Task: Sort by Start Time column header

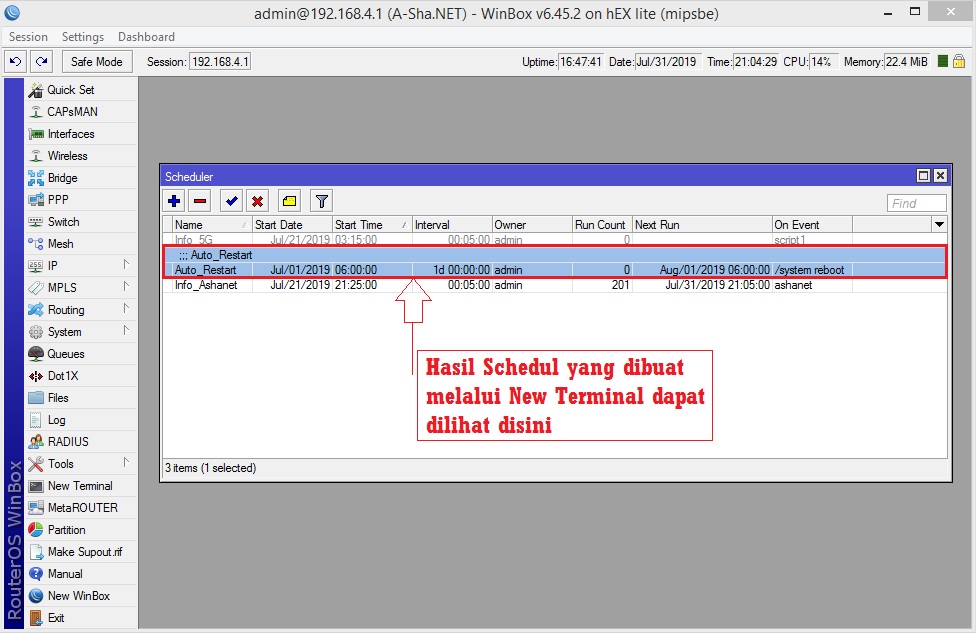Action: click(x=372, y=225)
